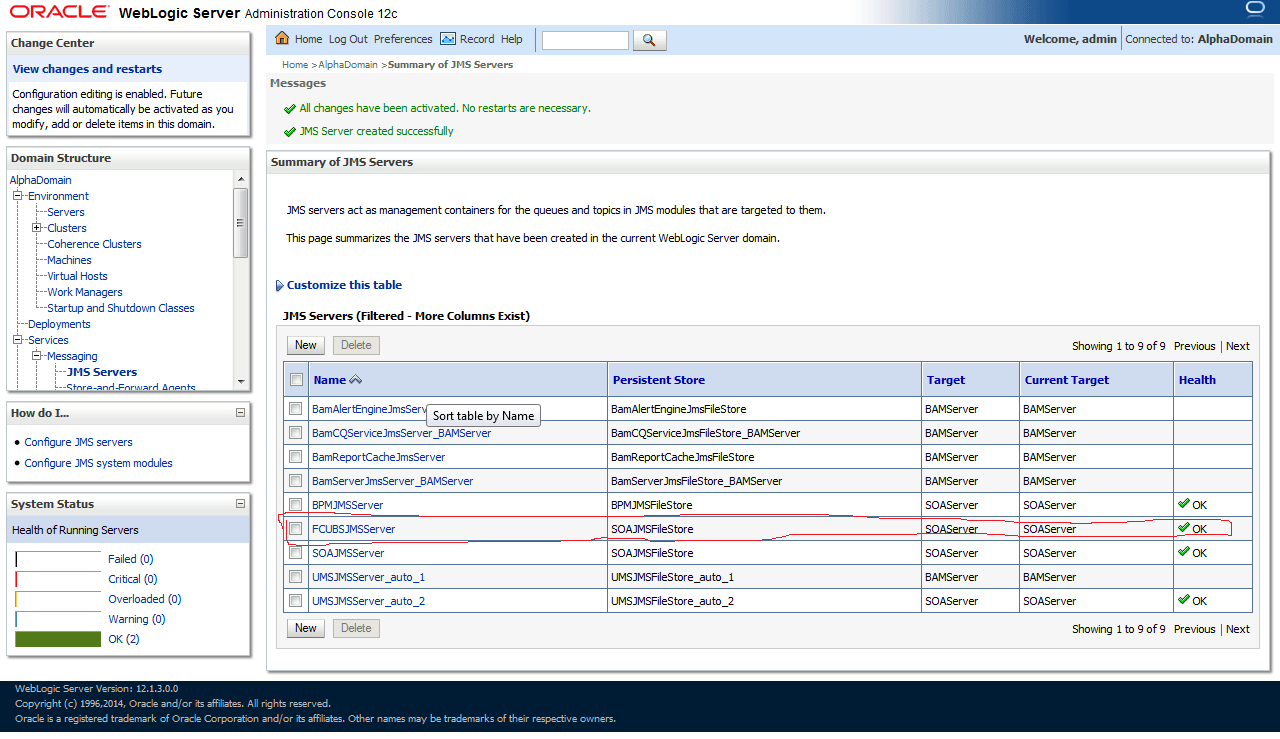1280x739 pixels.
Task: Click Log Out in the toolbar
Action: 348,39
